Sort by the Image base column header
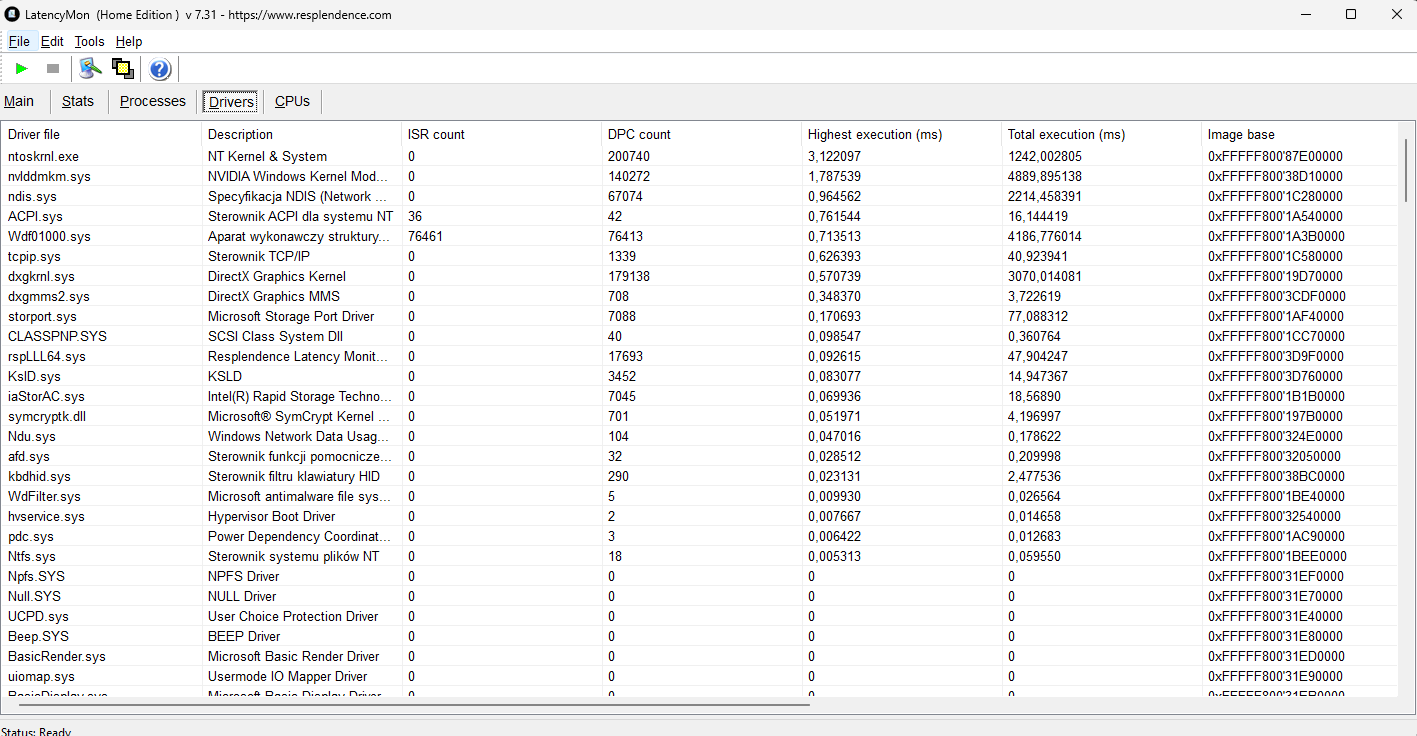Screen dimensions: 1417x736 [x=1299, y=134]
